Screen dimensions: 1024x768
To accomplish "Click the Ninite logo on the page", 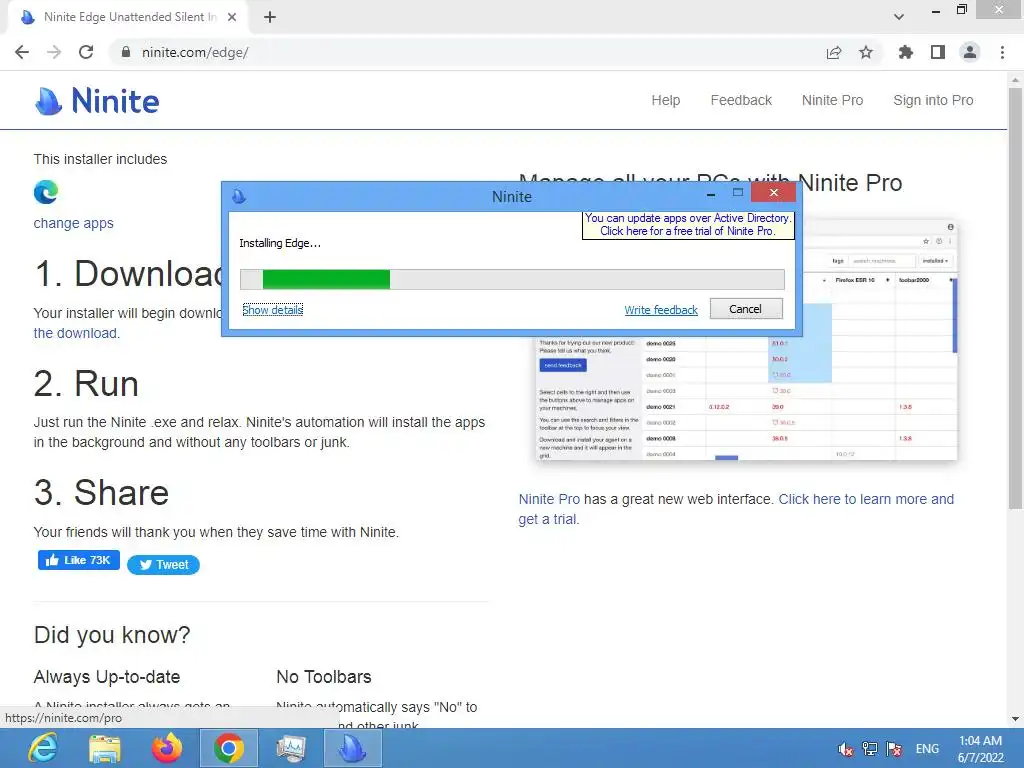I will 97,101.
